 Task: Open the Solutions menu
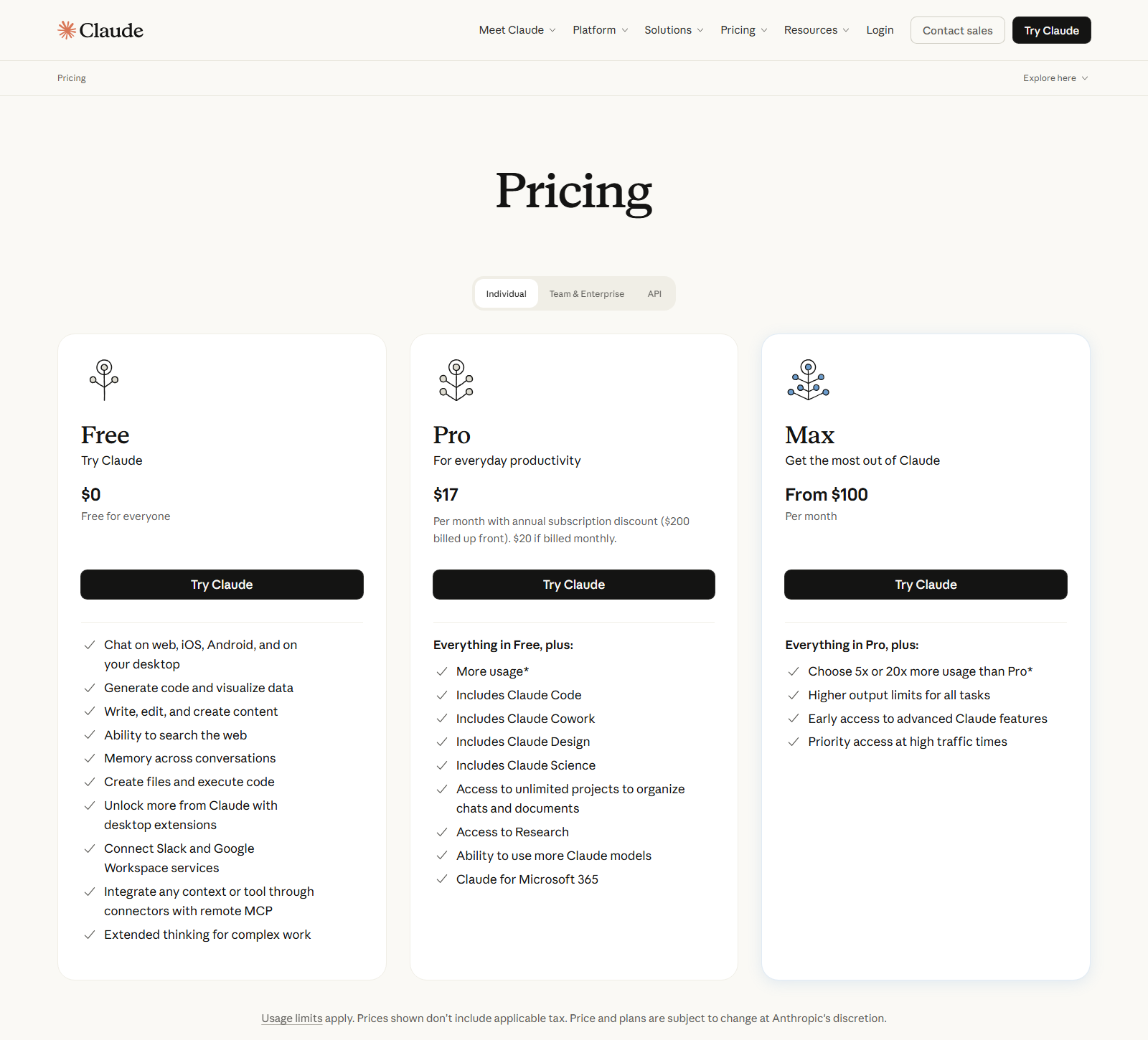(x=674, y=30)
